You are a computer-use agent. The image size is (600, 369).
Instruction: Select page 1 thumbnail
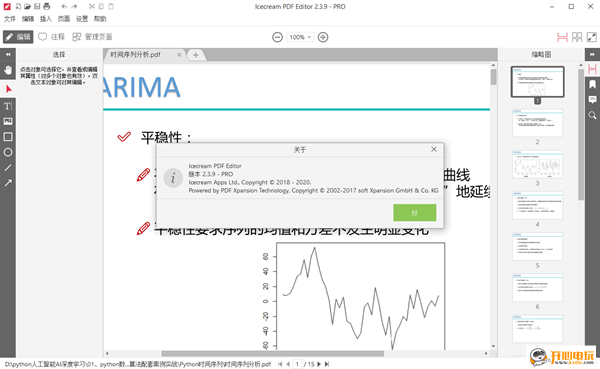537,82
